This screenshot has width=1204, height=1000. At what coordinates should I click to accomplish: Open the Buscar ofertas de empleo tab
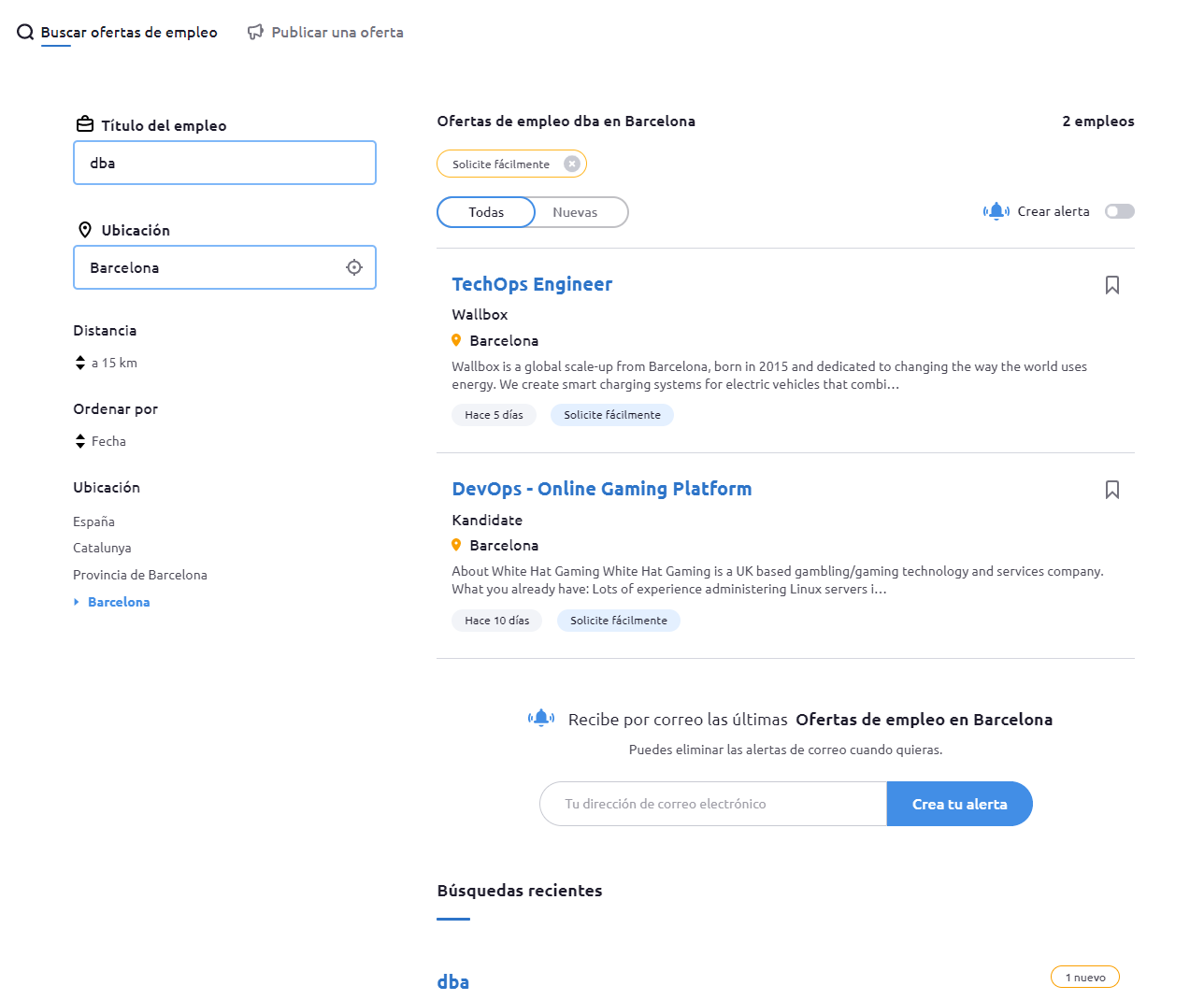[x=129, y=33]
